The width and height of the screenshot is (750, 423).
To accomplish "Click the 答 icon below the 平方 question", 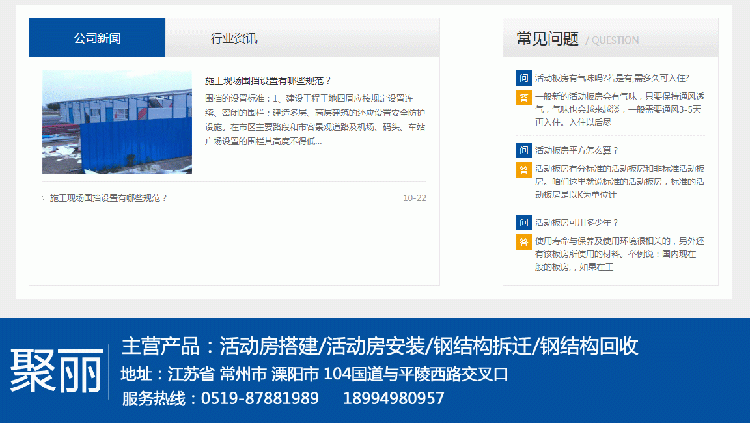I will 524,170.
